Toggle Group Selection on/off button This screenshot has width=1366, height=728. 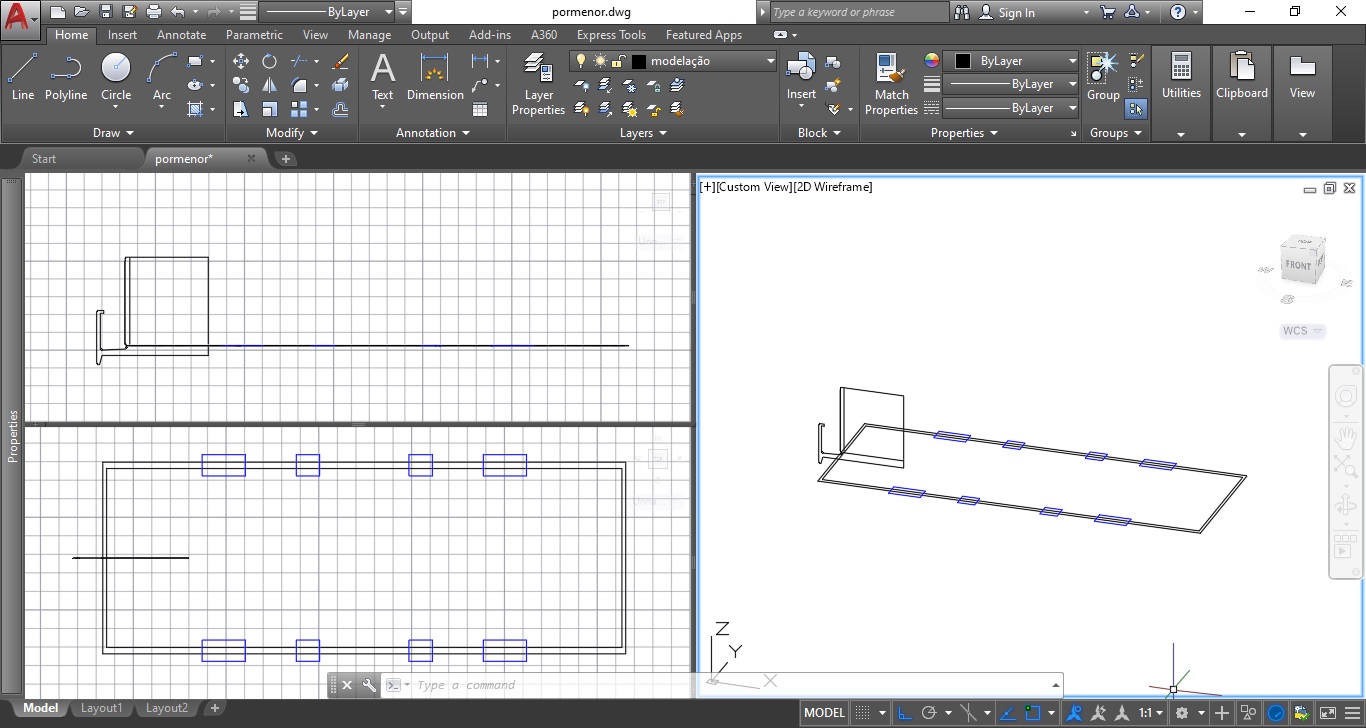click(x=1136, y=108)
